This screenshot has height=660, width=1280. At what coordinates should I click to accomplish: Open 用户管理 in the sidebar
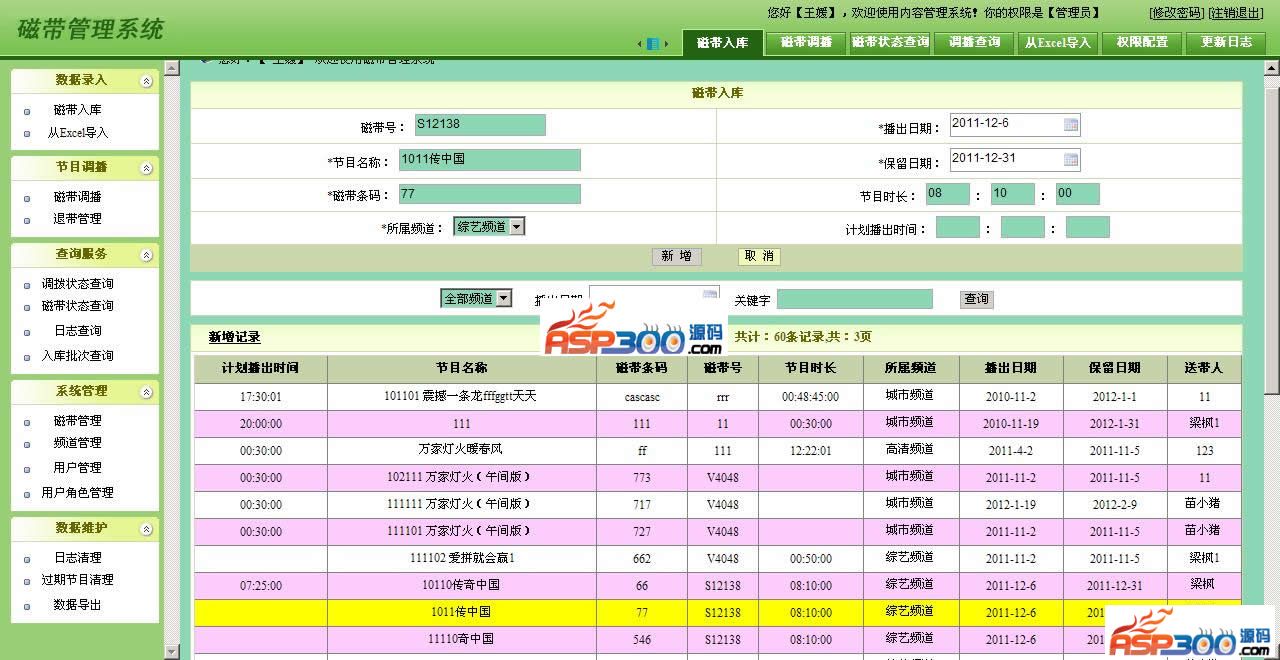click(78, 468)
